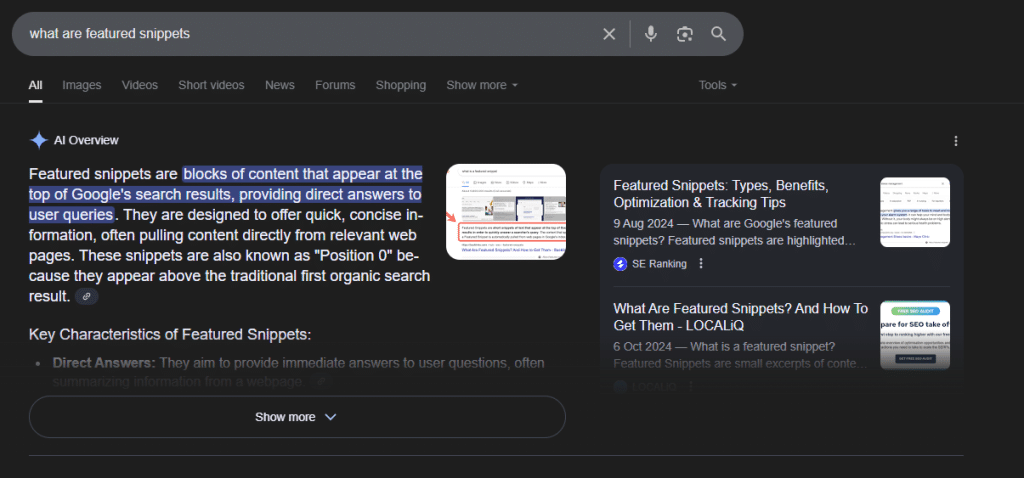Switch to the Images tab
This screenshot has width=1024, height=478.
coord(82,85)
